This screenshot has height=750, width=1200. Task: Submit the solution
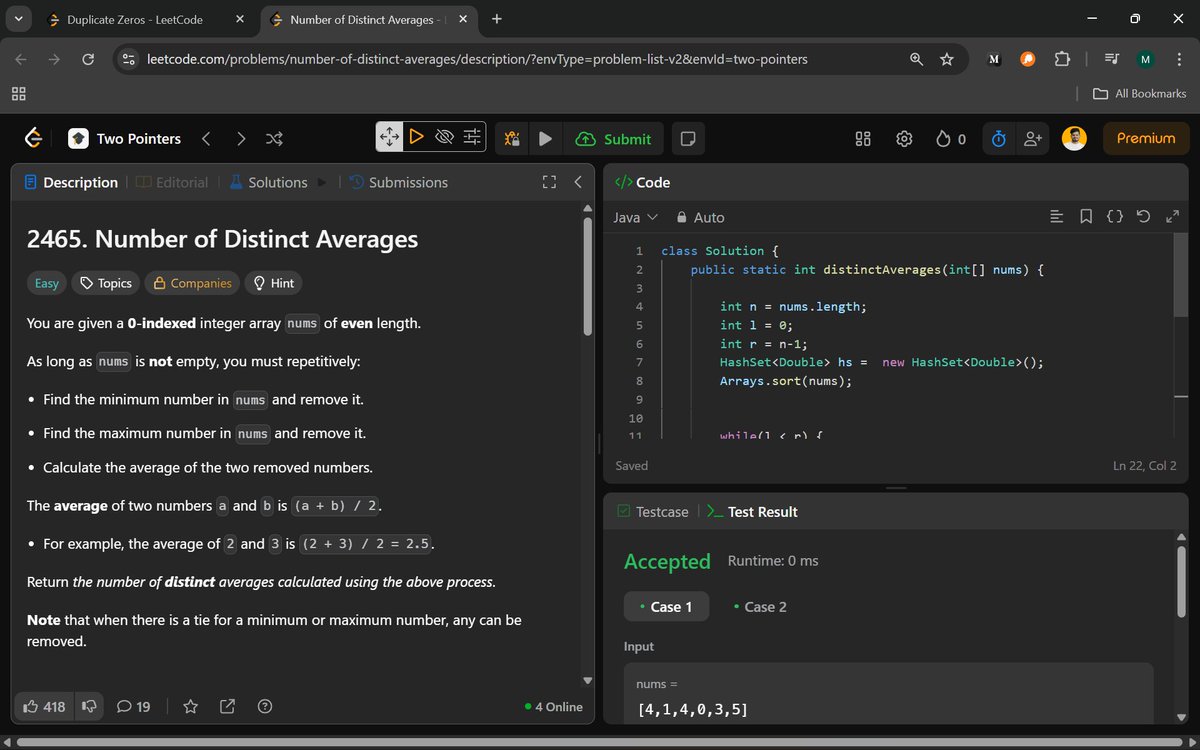click(x=614, y=139)
